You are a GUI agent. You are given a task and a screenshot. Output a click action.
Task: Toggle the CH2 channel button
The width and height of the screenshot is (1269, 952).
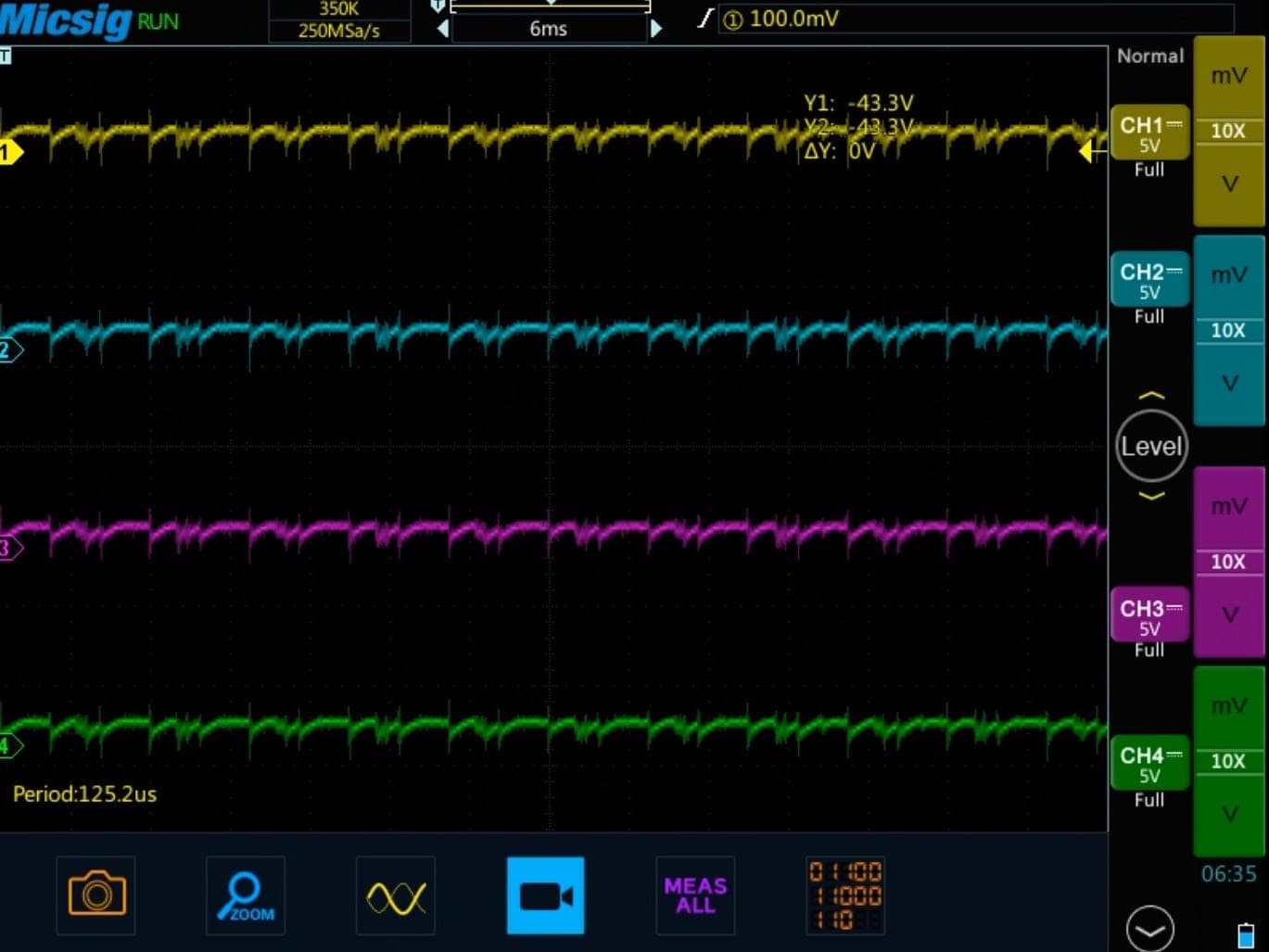pos(1149,280)
